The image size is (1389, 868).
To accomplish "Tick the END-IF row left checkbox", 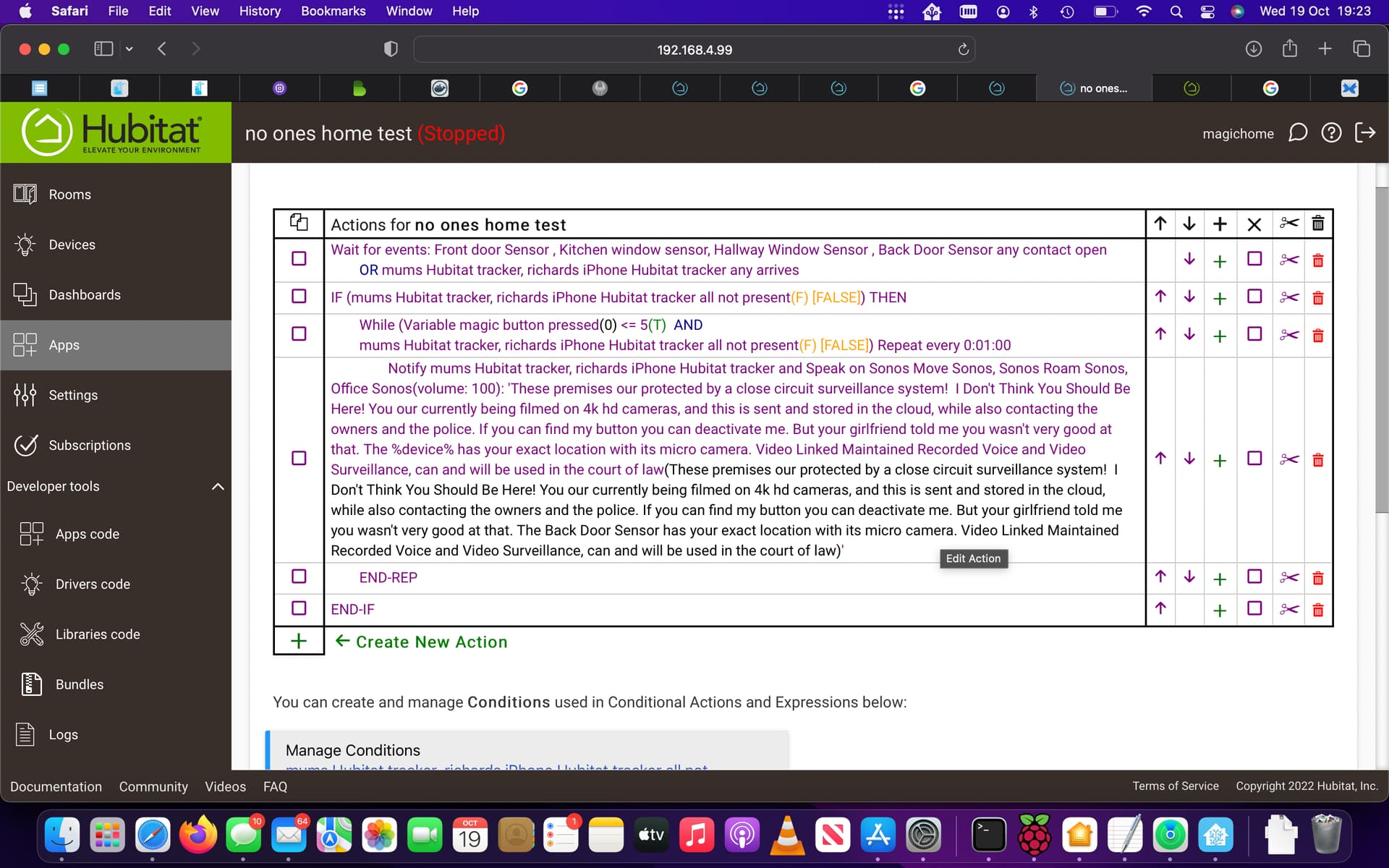I will pyautogui.click(x=299, y=608).
